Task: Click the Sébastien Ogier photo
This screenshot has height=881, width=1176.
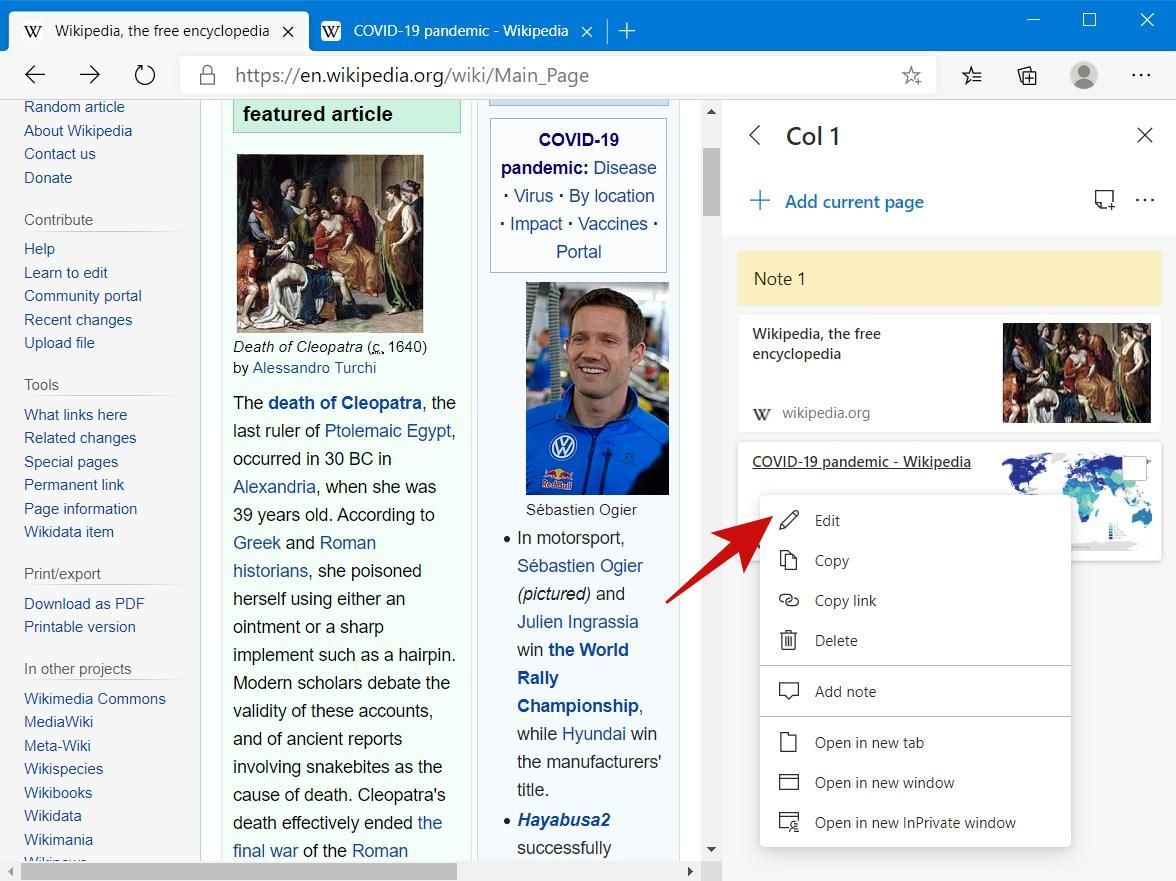Action: [597, 388]
